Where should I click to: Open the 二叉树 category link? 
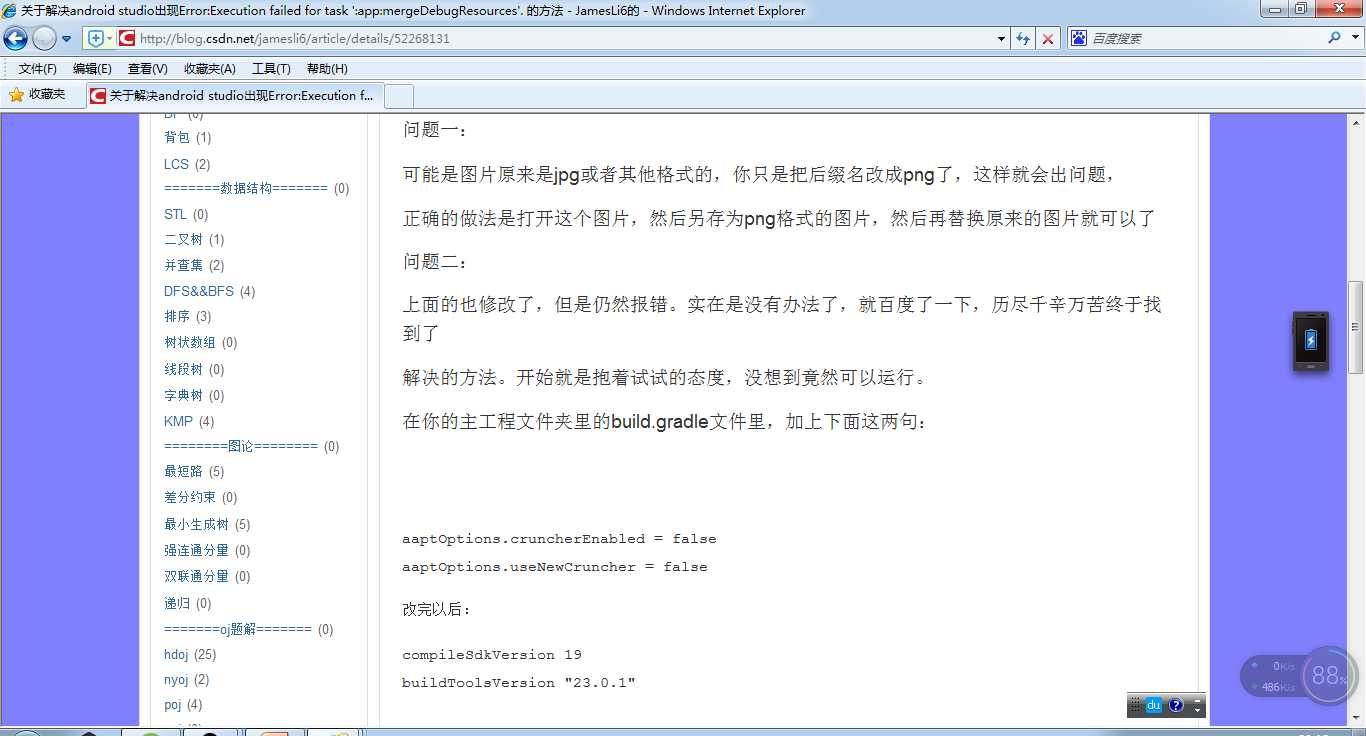[x=183, y=239]
